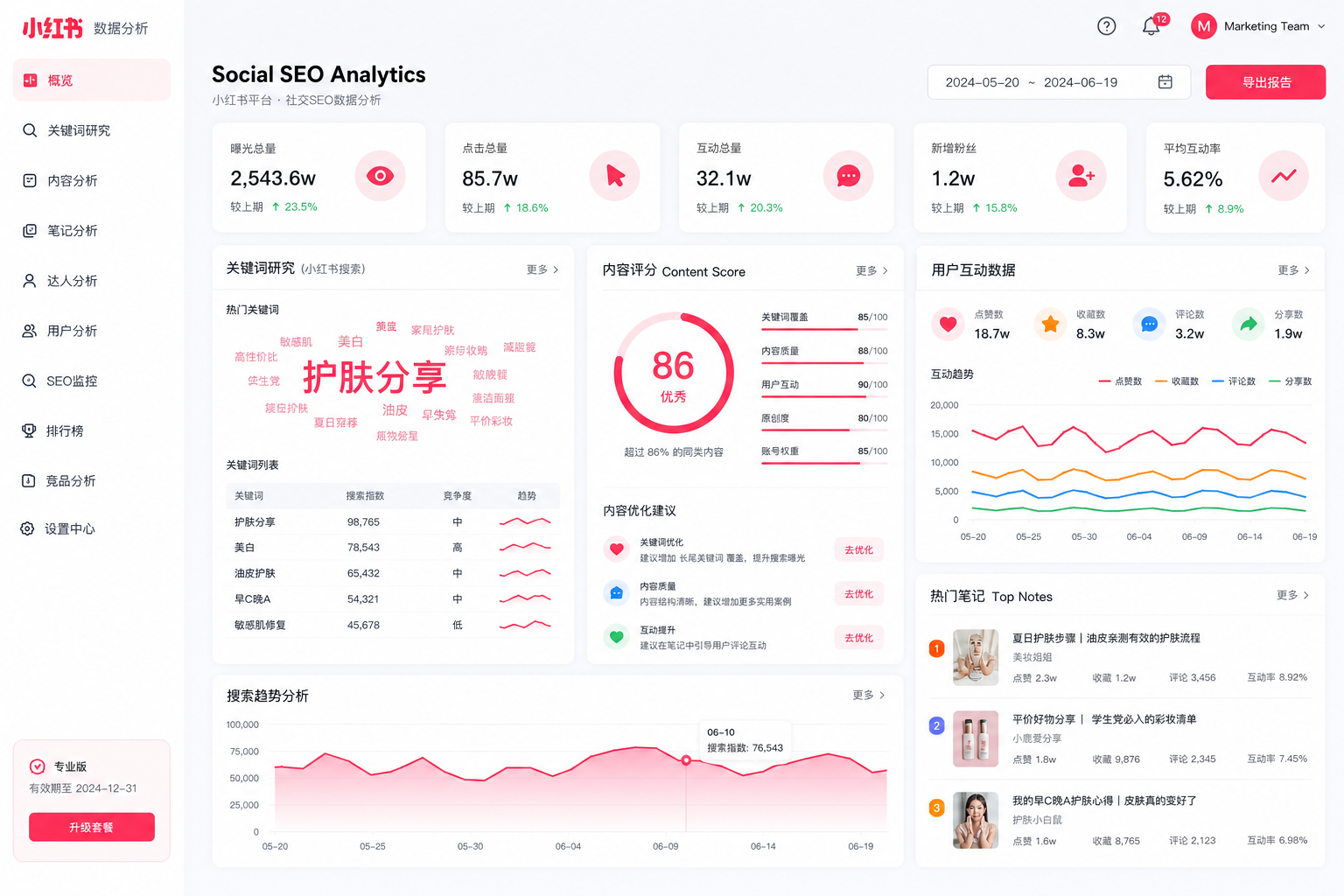Click the 平均互动率 trend line icon
Viewport: 1344px width, 896px height.
(1284, 176)
